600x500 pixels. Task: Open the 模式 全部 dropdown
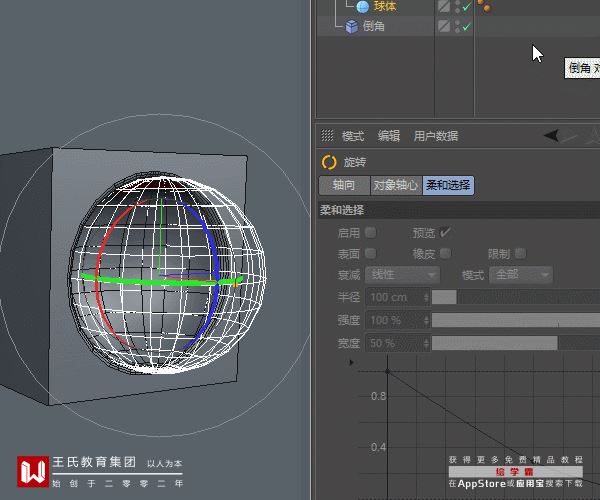521,274
